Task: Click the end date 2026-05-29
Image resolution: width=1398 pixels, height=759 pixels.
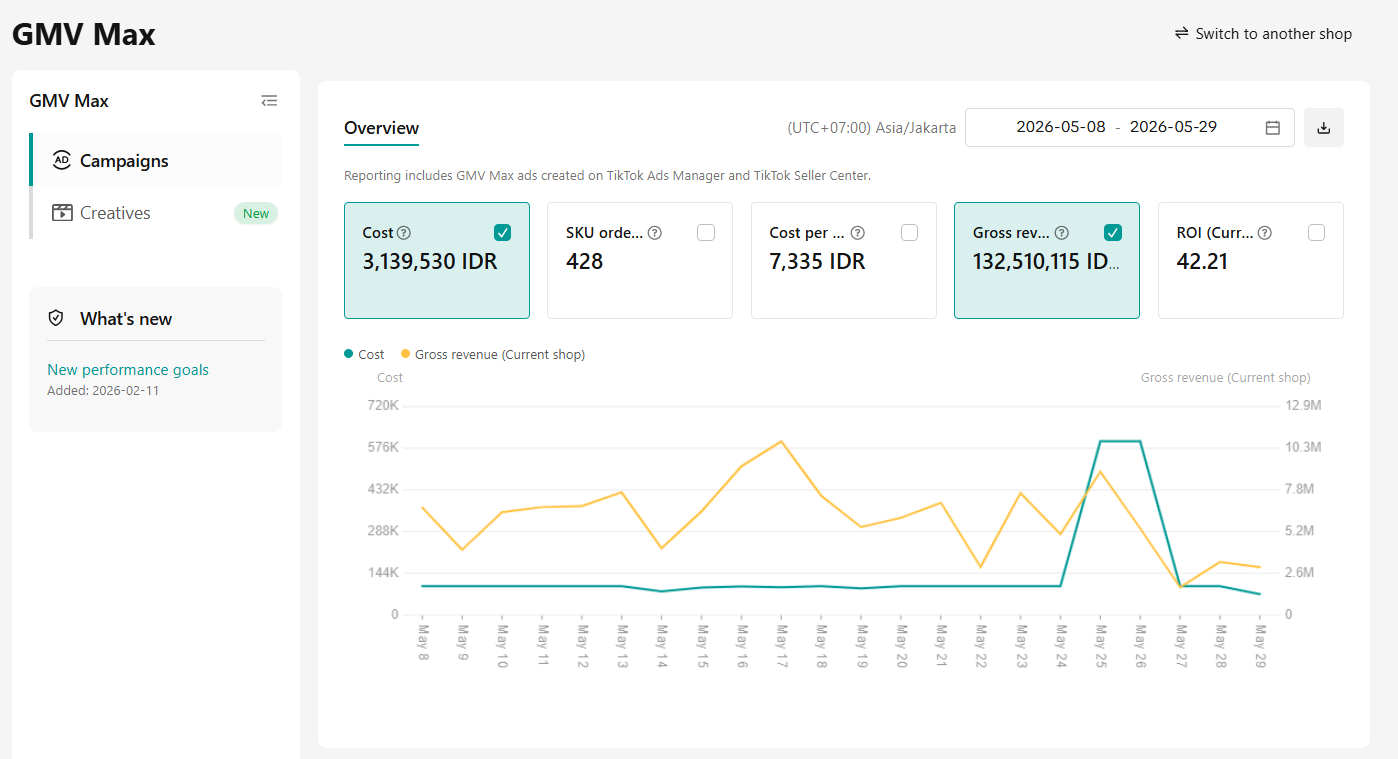Action: [1173, 127]
